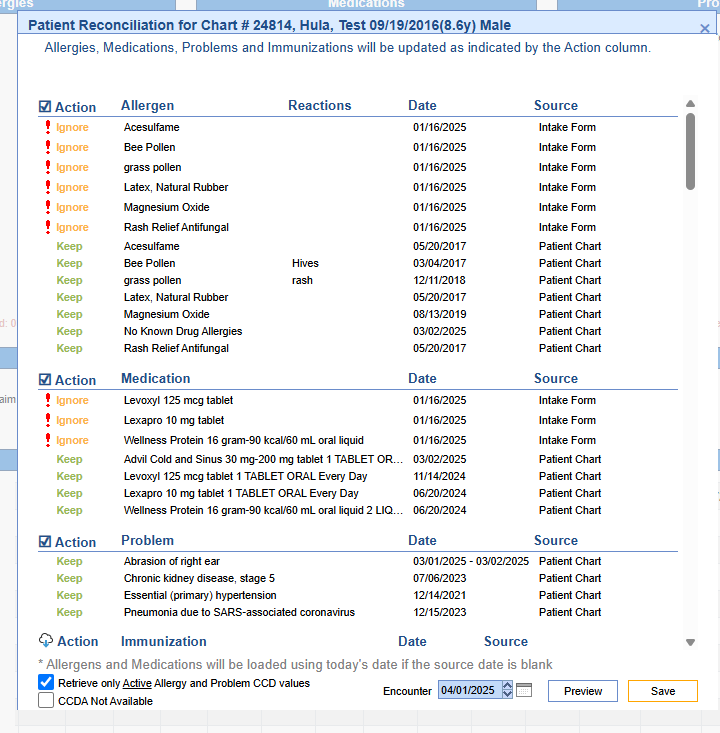Click alert icon beside Intake Form Rash Relief Antifungal
Image resolution: width=720 pixels, height=733 pixels.
[48, 227]
